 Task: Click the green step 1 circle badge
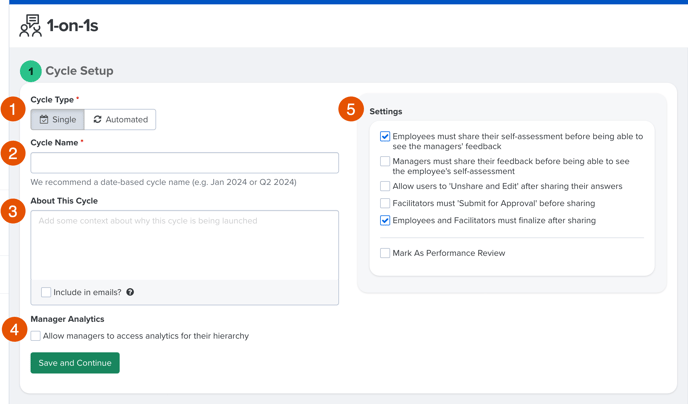point(31,71)
